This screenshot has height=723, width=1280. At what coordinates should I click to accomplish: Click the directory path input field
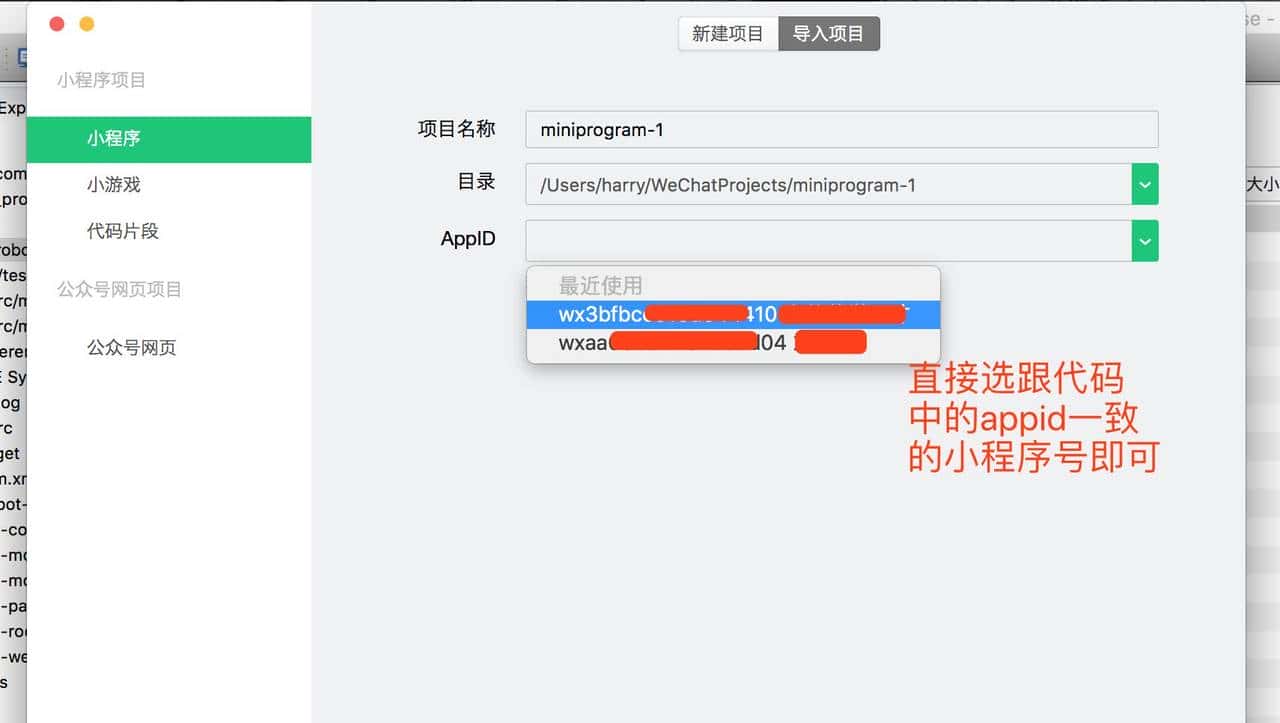(830, 184)
